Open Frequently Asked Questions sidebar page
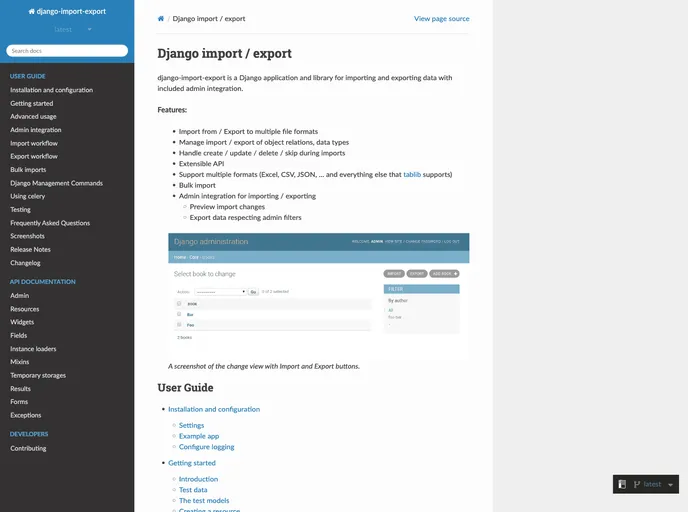This screenshot has width=688, height=512. [50, 223]
